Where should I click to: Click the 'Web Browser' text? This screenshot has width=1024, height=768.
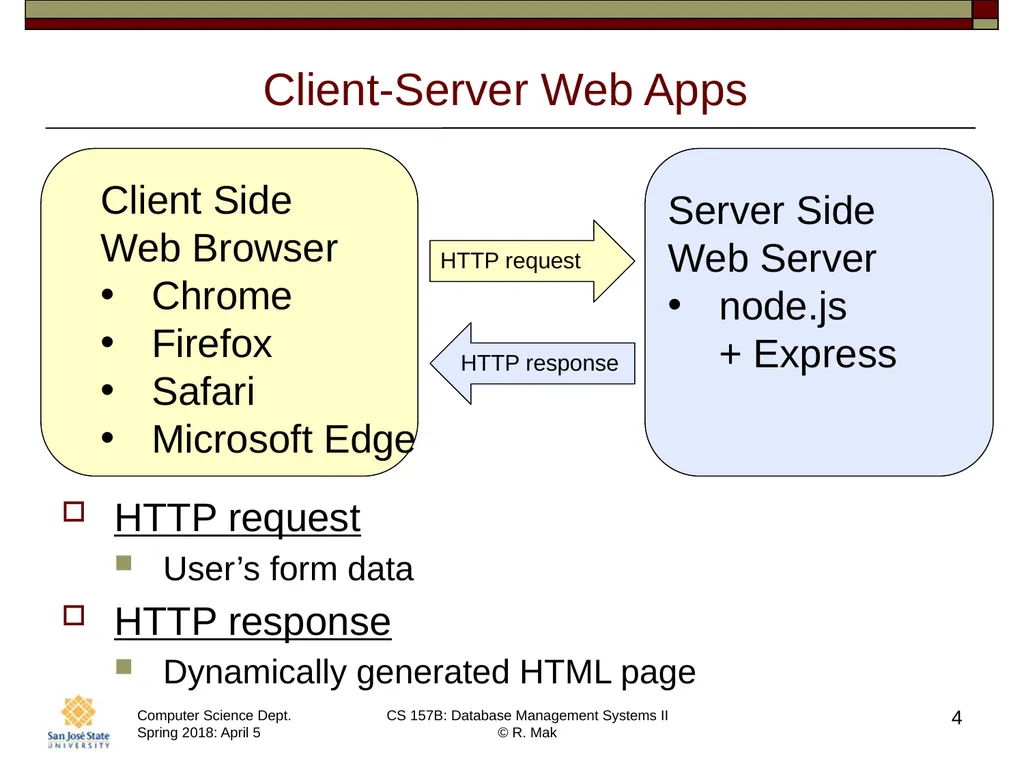coord(219,248)
